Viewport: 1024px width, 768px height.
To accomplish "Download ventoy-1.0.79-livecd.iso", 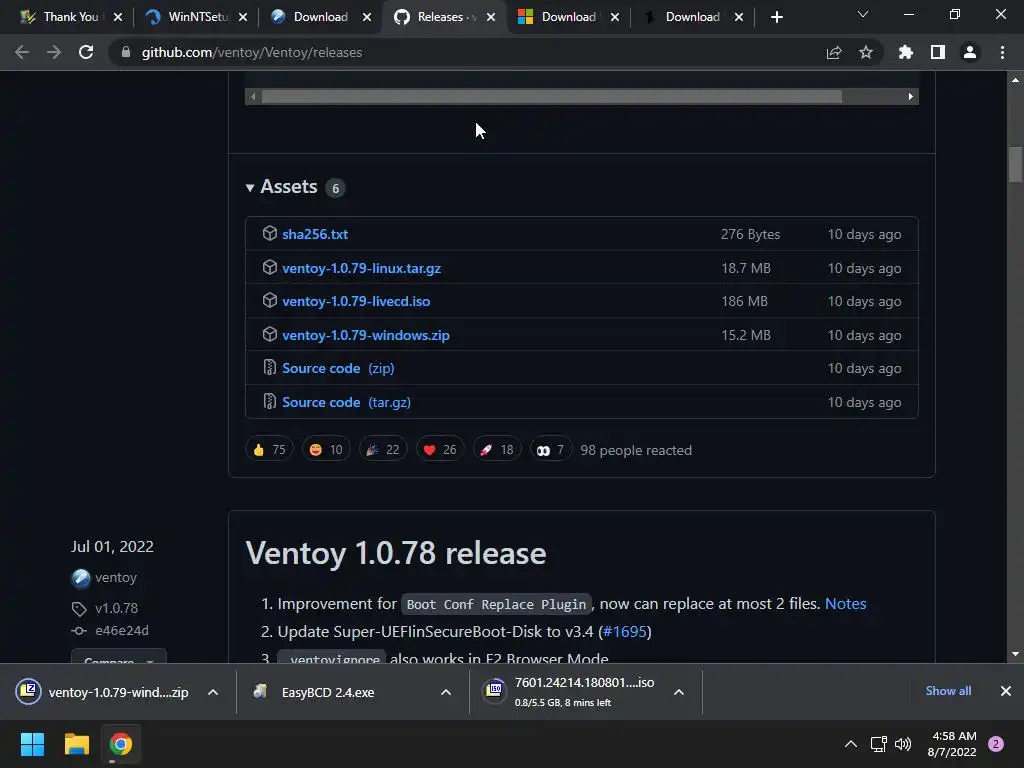I will pyautogui.click(x=356, y=301).
